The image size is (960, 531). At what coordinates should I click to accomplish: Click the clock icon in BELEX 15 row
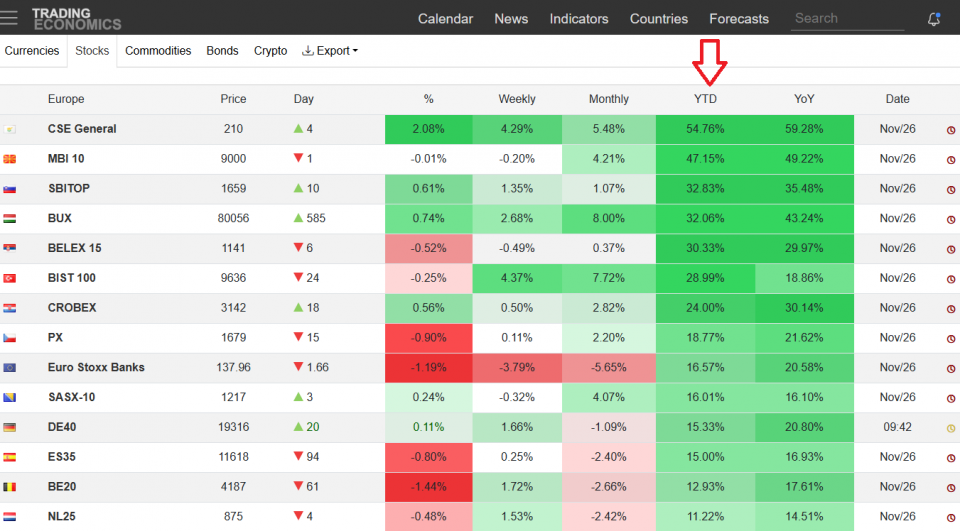click(951, 249)
